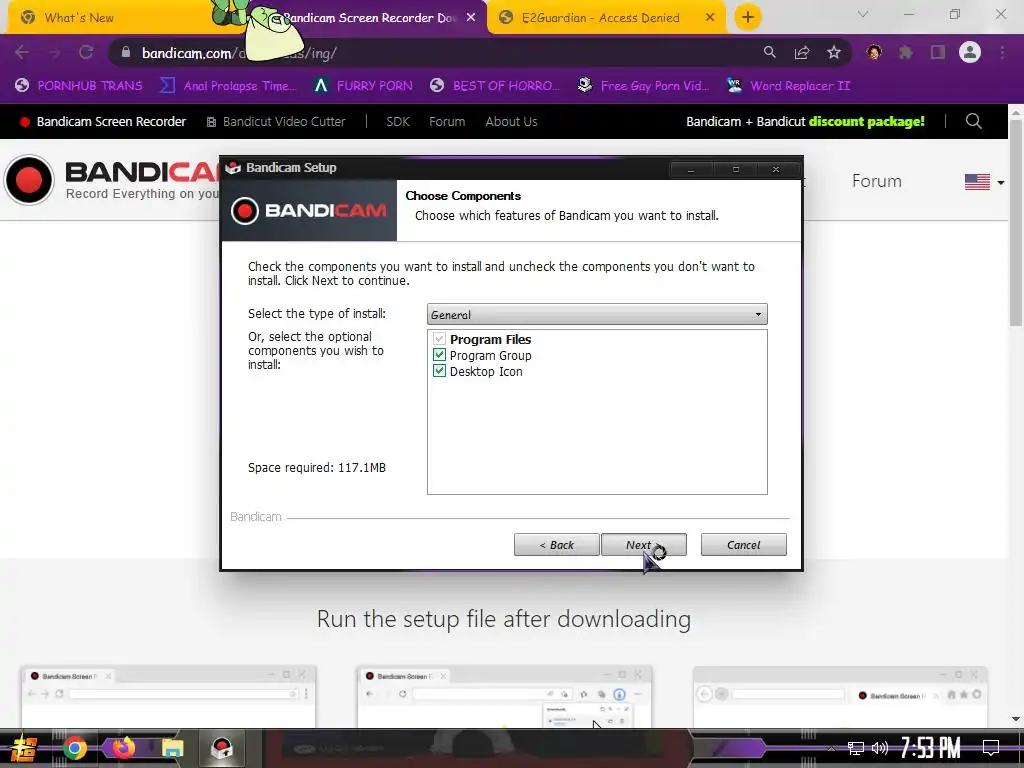Open Bandicut Video Cutter nav link
Viewport: 1024px width, 768px height.
pyautogui.click(x=276, y=121)
